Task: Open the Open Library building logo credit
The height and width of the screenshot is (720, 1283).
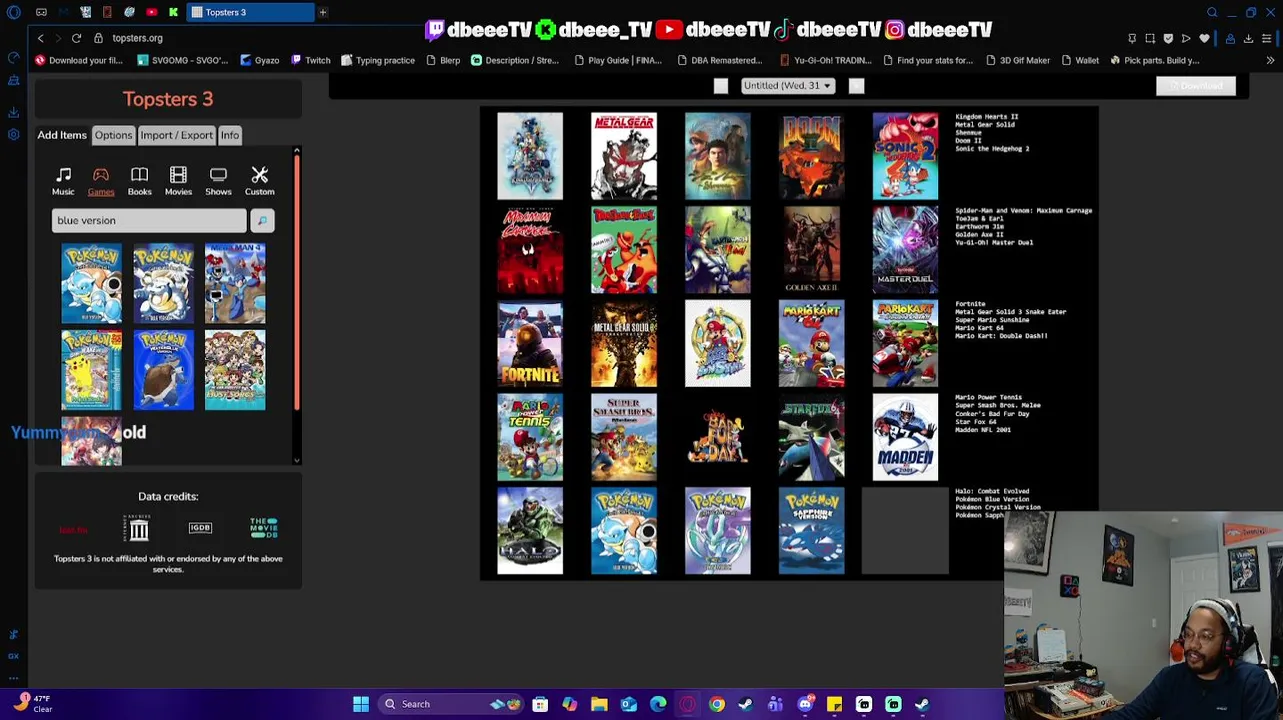Action: (138, 528)
